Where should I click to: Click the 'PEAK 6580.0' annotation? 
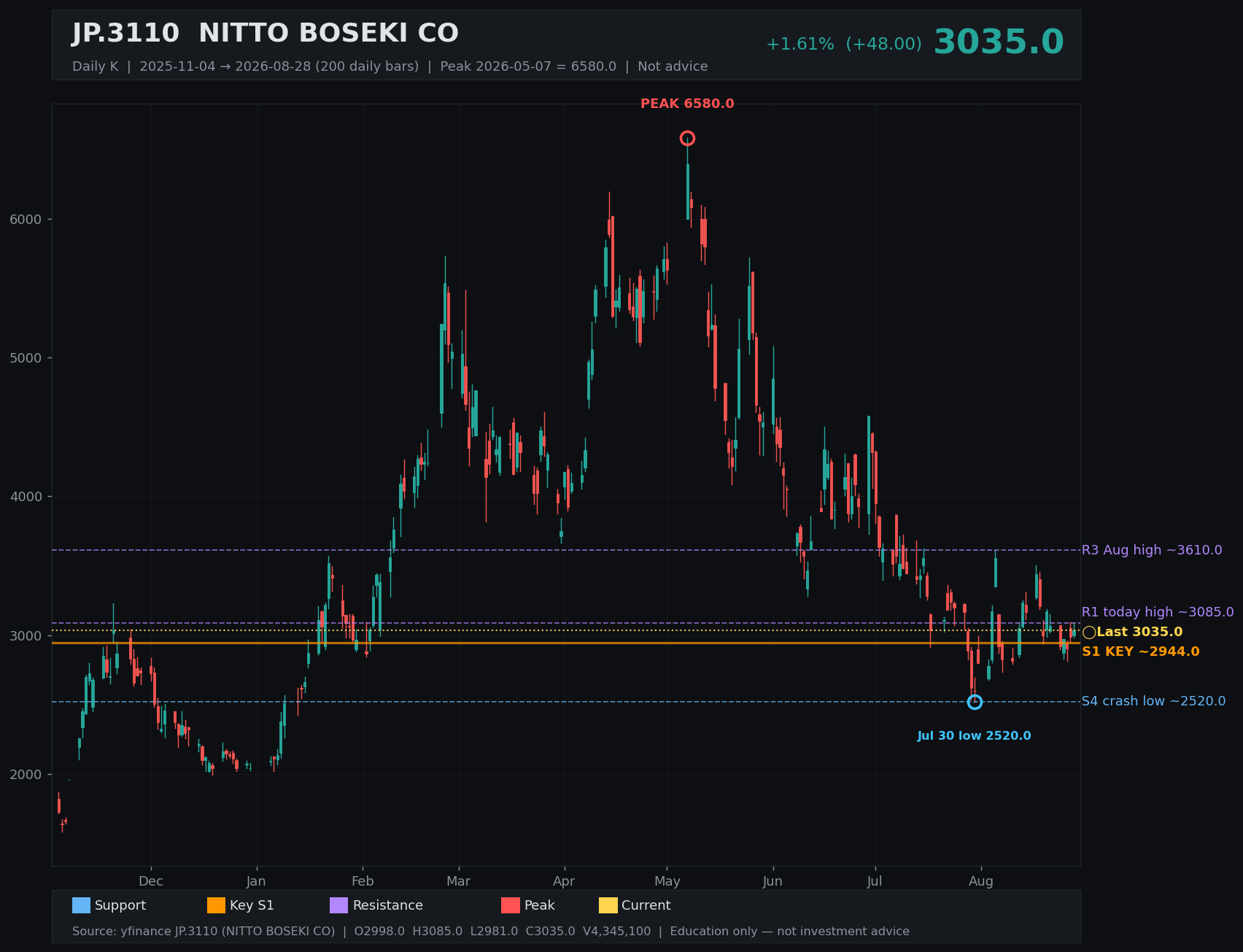[x=687, y=104]
